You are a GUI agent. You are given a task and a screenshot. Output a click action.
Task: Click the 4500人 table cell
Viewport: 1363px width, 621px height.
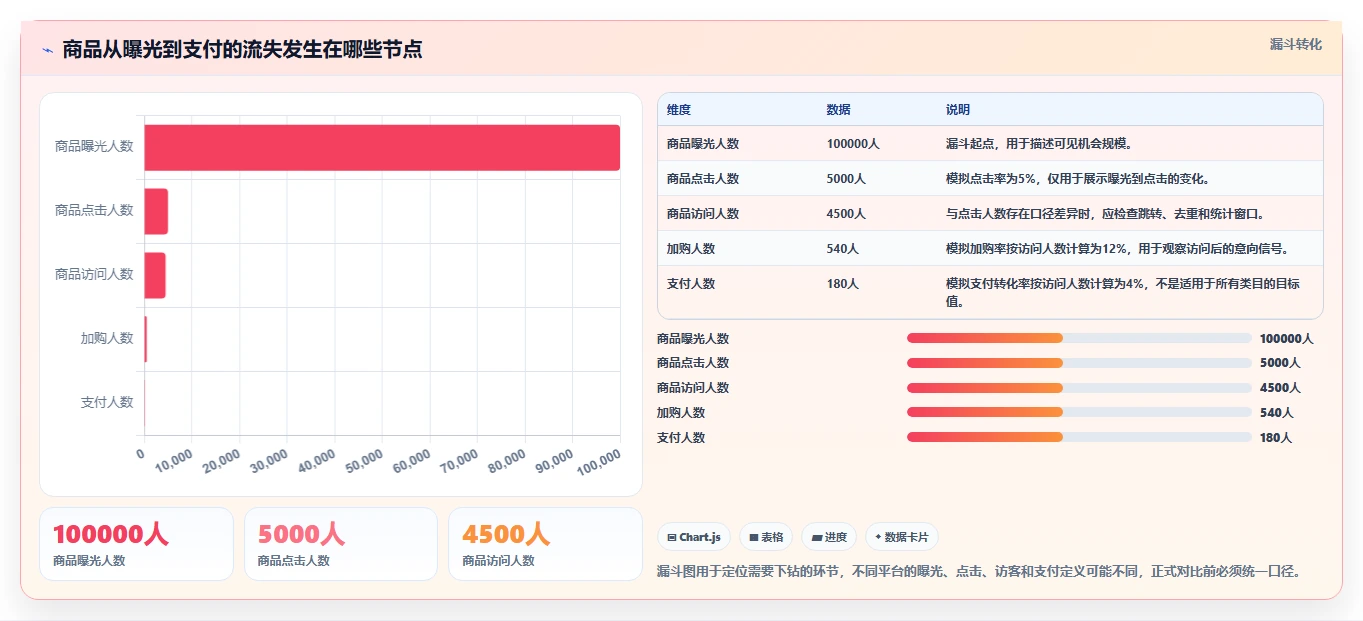tap(847, 214)
